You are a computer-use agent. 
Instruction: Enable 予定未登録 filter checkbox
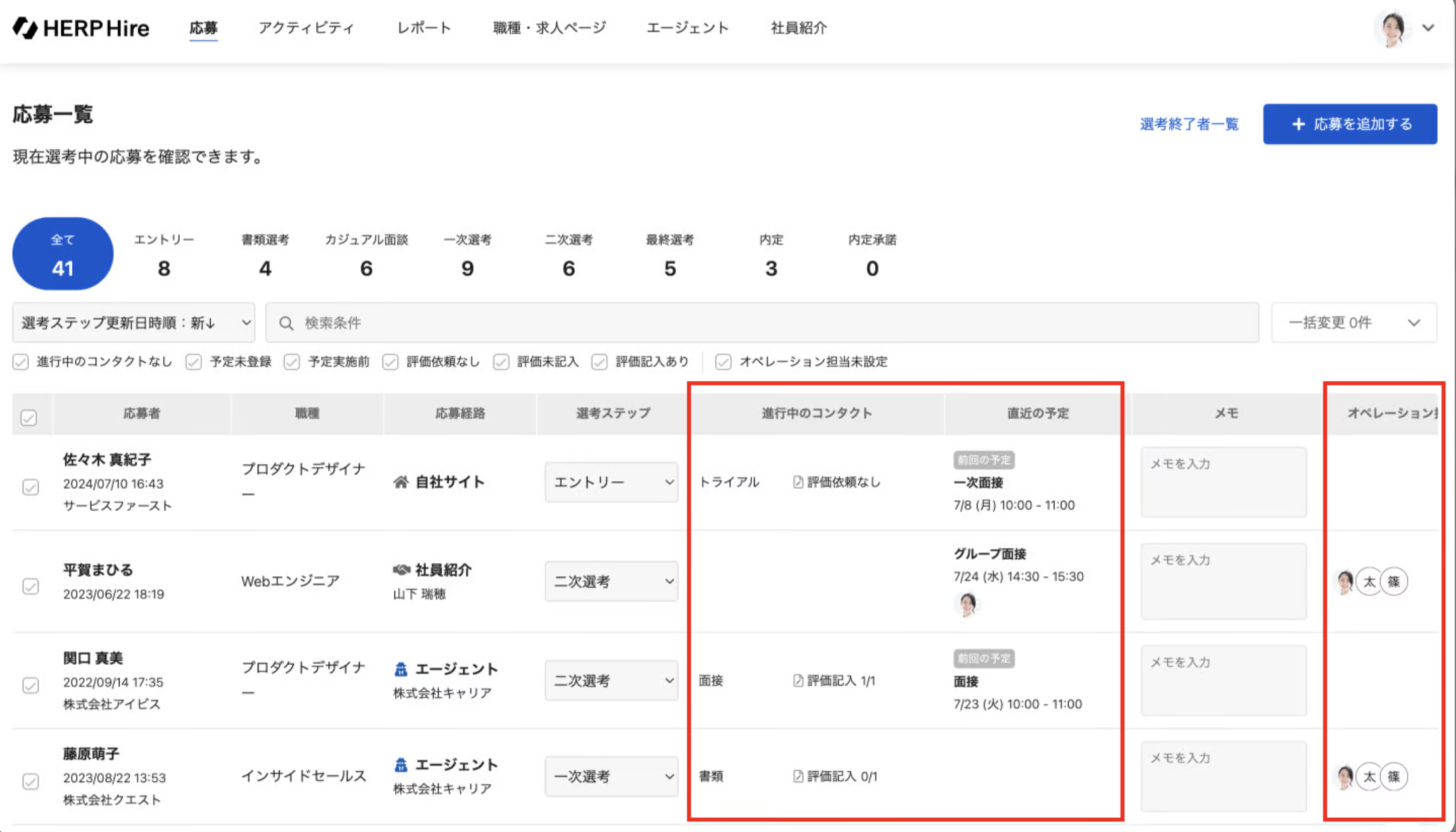[194, 362]
